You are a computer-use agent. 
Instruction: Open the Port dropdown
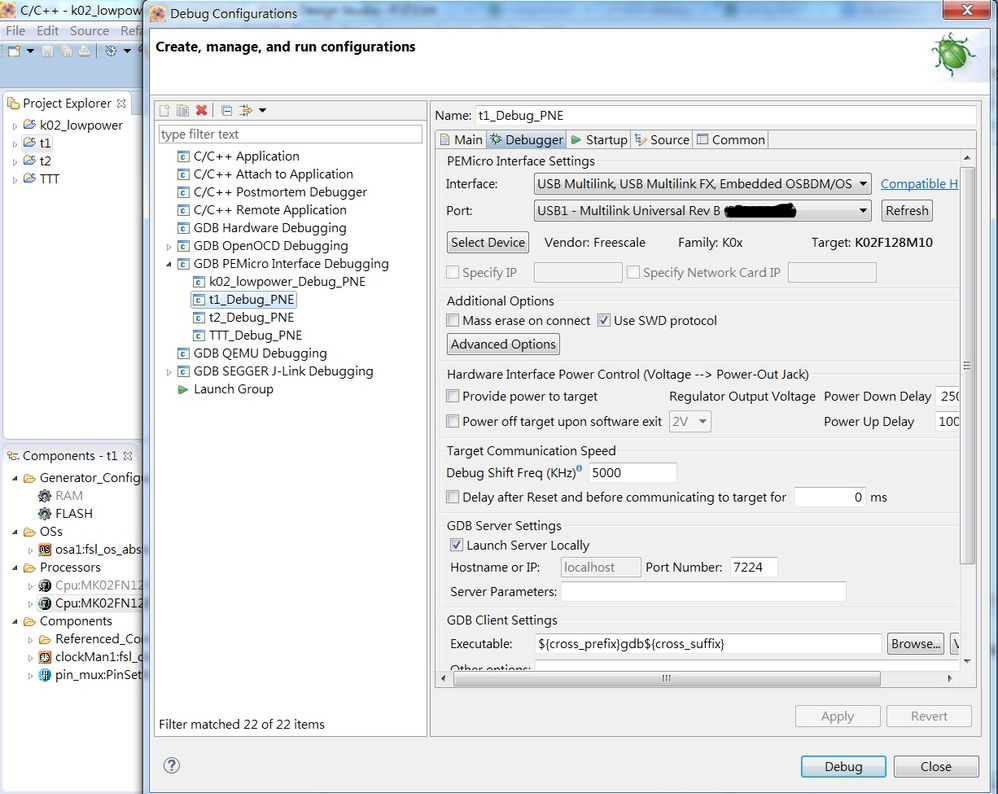(x=703, y=211)
